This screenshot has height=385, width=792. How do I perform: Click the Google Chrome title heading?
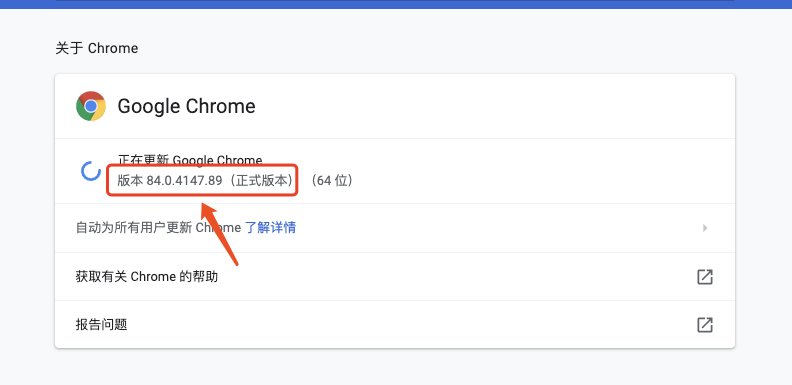tap(186, 106)
